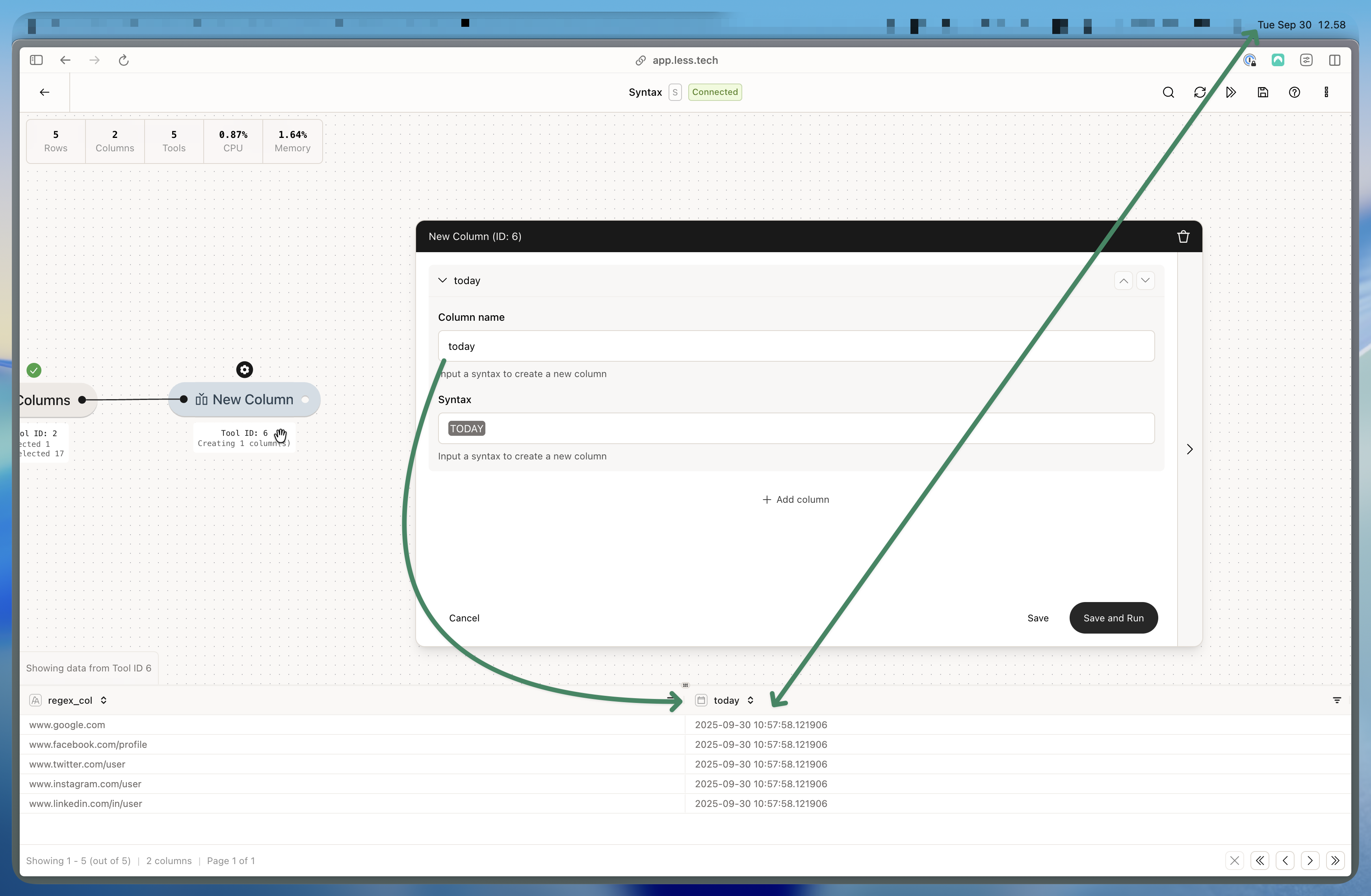
Task: Click Add column link
Action: pos(796,500)
